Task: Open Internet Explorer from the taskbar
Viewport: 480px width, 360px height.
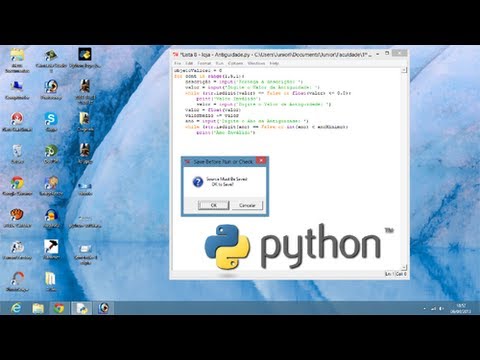Action: (x=16, y=308)
